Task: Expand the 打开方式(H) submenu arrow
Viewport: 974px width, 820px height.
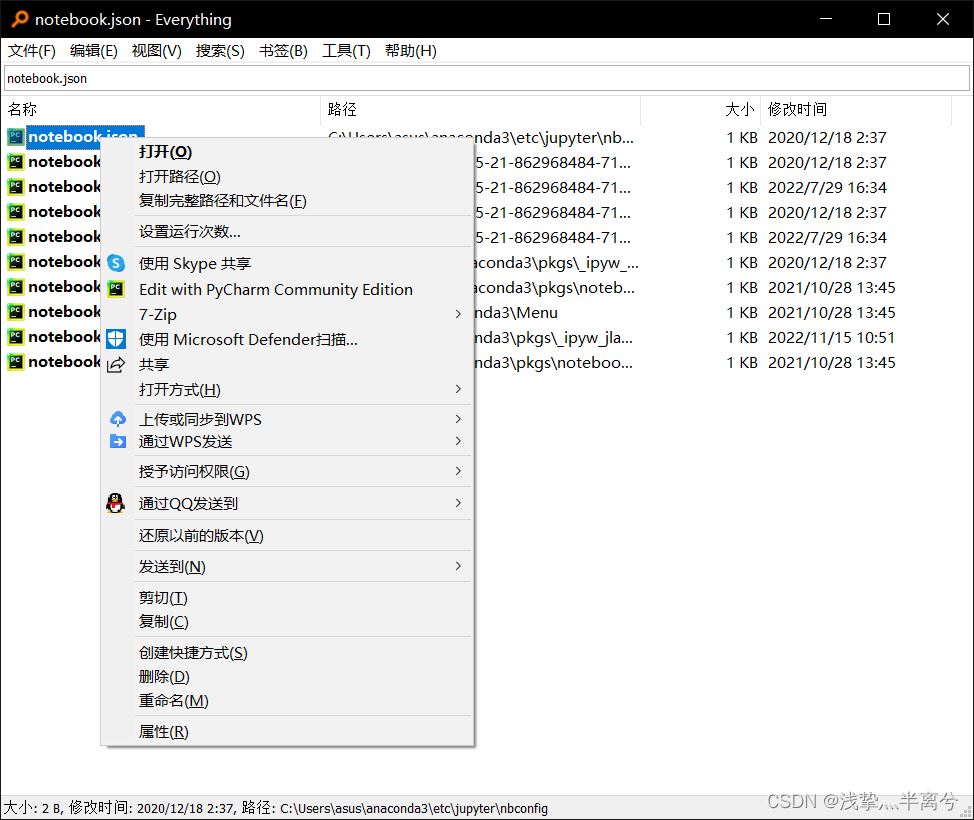Action: (x=458, y=390)
